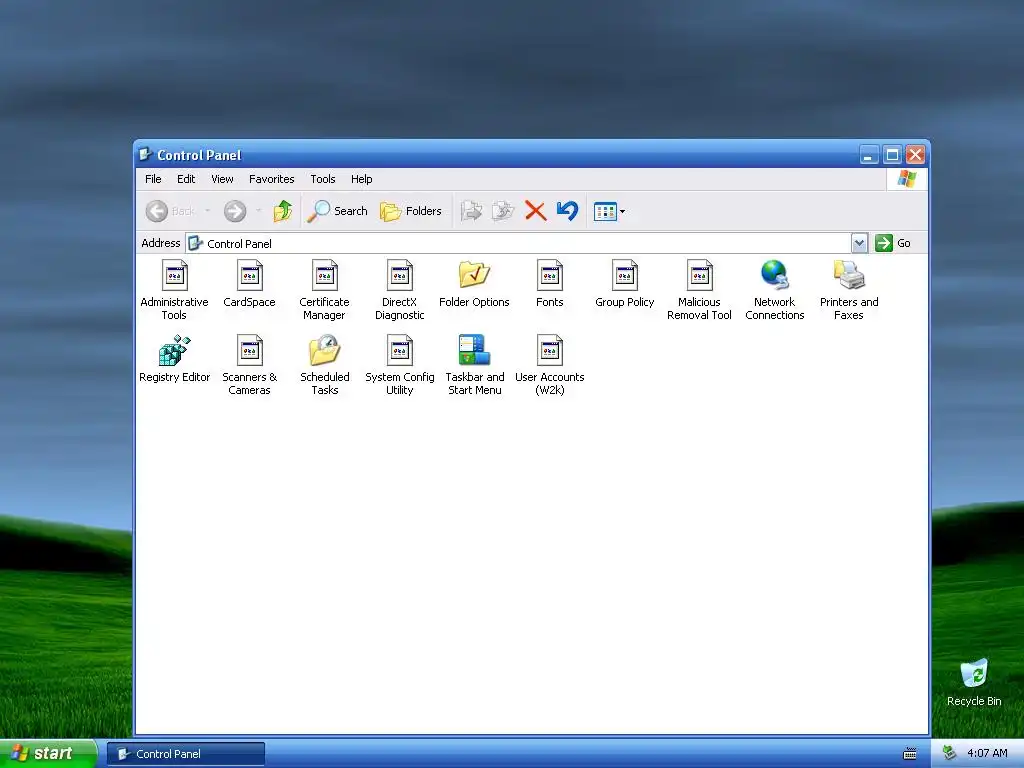This screenshot has height=768, width=1024.
Task: Open the Group Policy icon
Action: point(625,275)
